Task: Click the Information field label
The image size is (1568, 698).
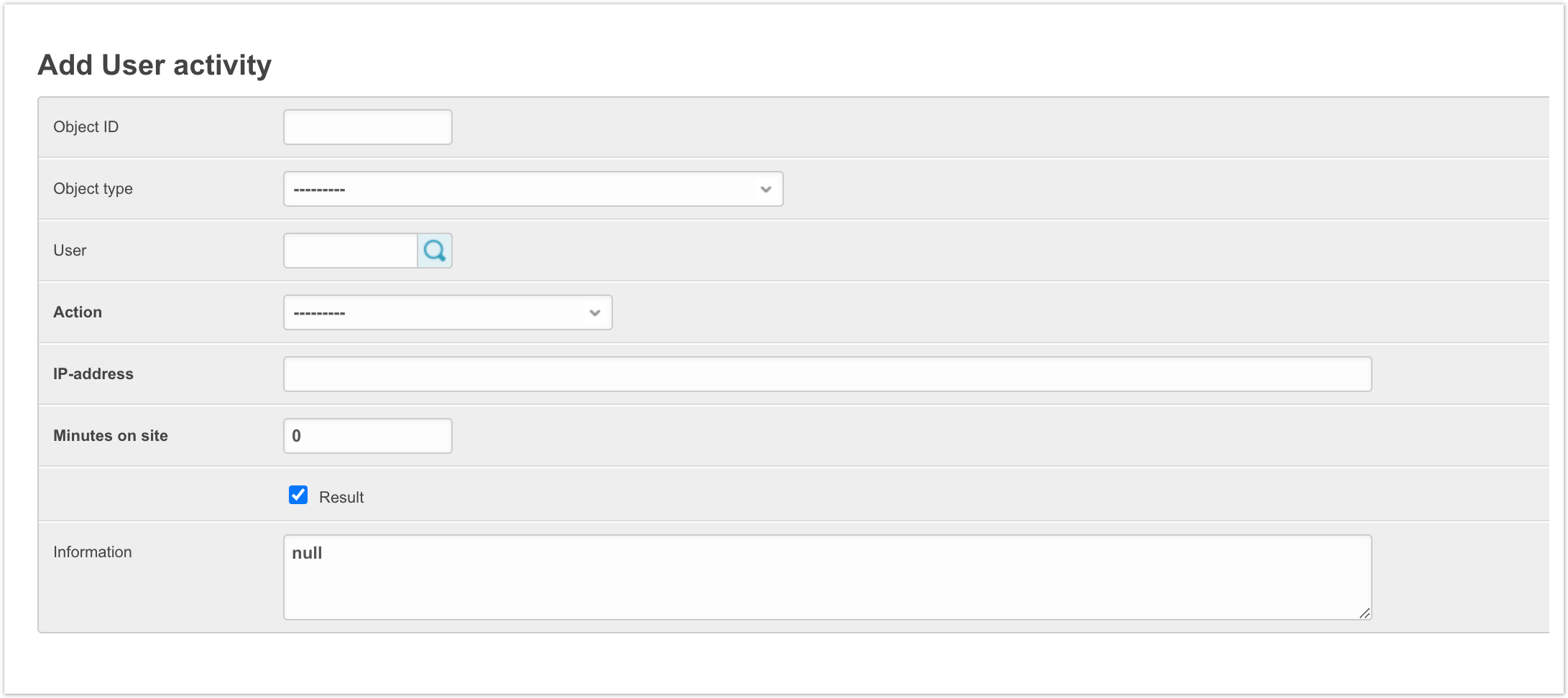Action: point(93,552)
